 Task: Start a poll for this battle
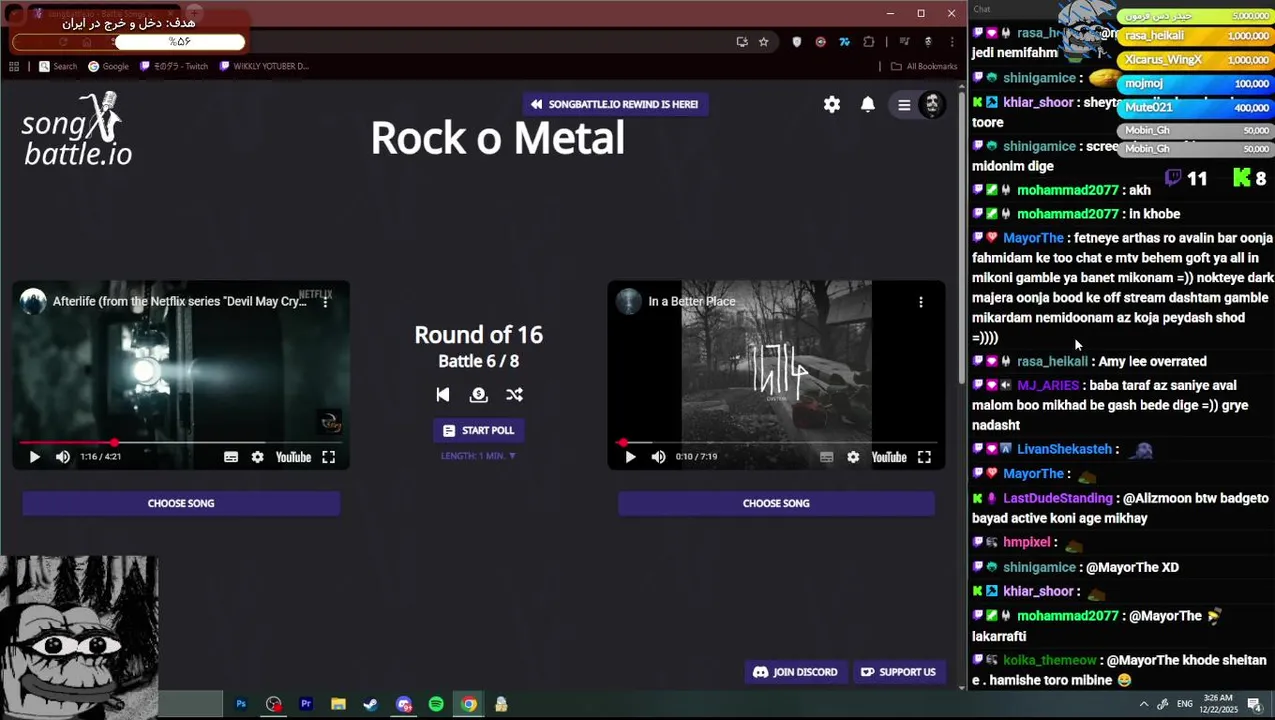coord(479,430)
